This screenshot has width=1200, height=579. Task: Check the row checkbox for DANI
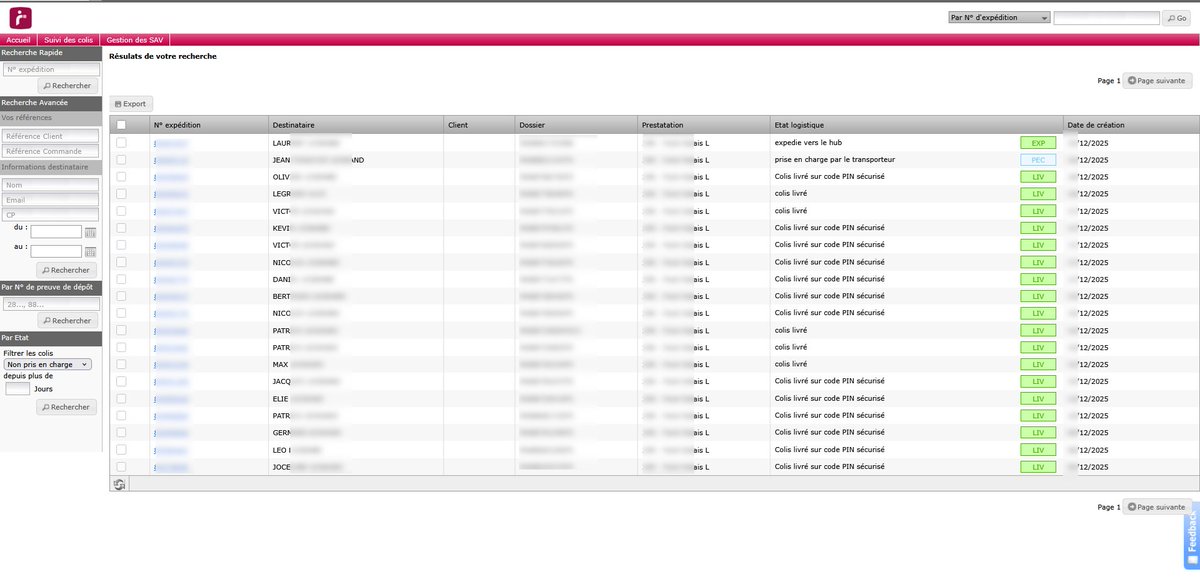click(121, 279)
